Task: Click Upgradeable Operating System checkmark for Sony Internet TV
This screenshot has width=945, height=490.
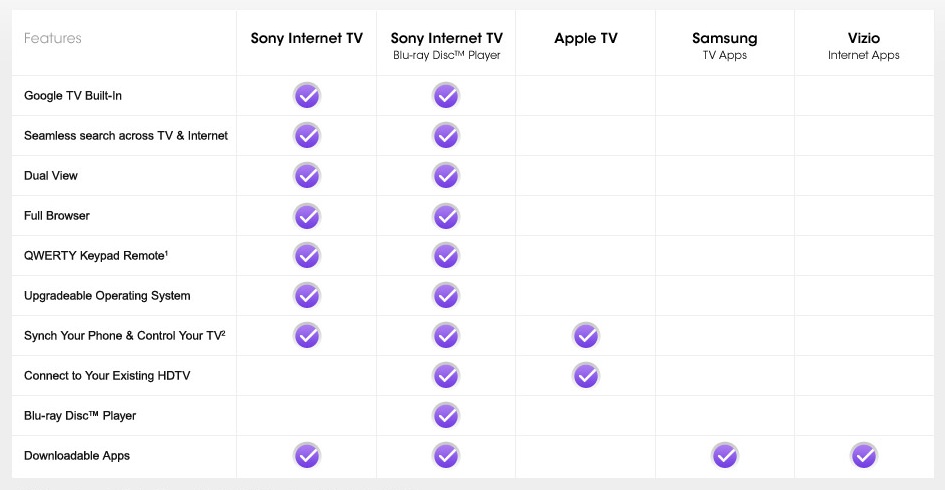Action: (307, 295)
